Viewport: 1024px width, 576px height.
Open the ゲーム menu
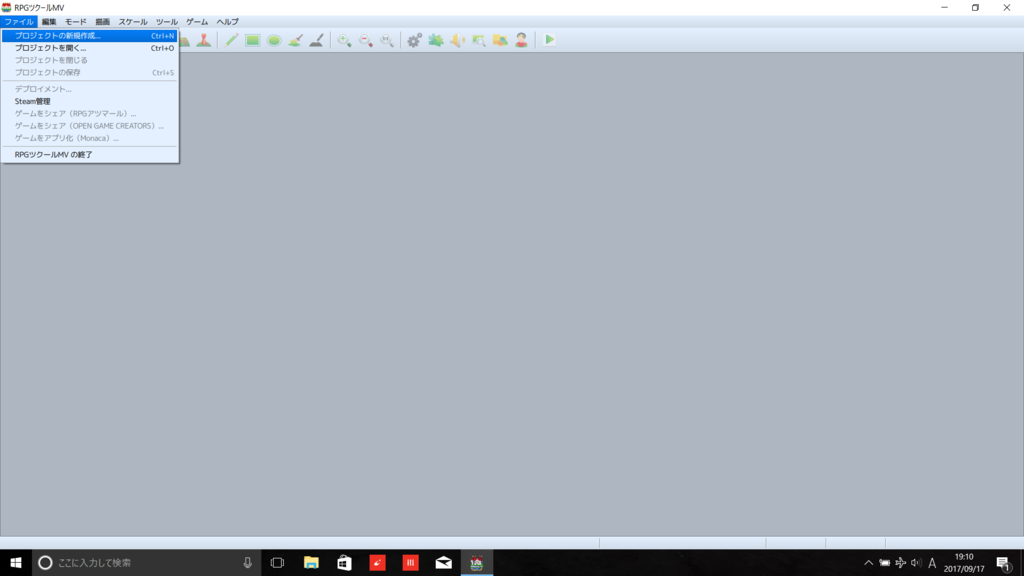(197, 22)
